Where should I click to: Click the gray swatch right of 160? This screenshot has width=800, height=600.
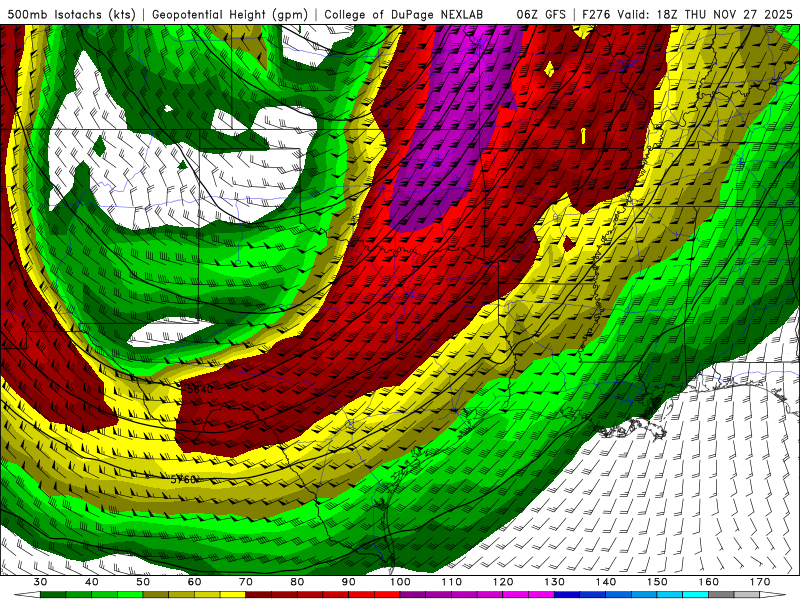721,595
